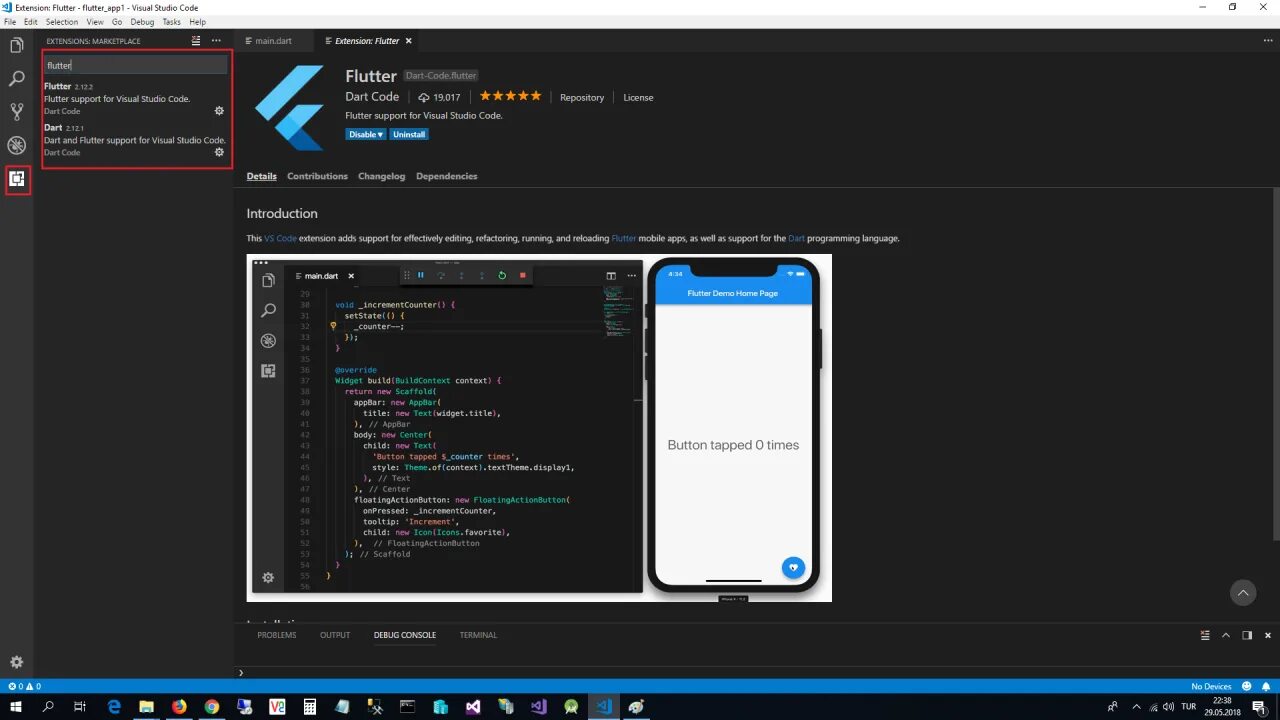Viewport: 1280px width, 720px height.
Task: Open the Manage gear at sidebar bottom
Action: click(16, 662)
